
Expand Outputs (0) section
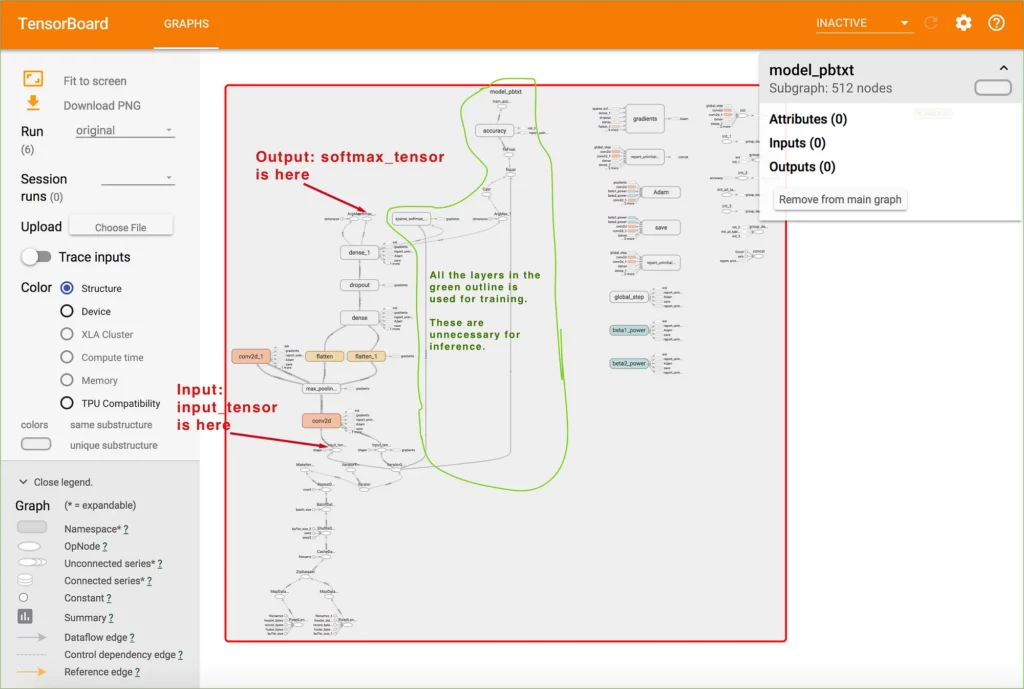pos(802,167)
